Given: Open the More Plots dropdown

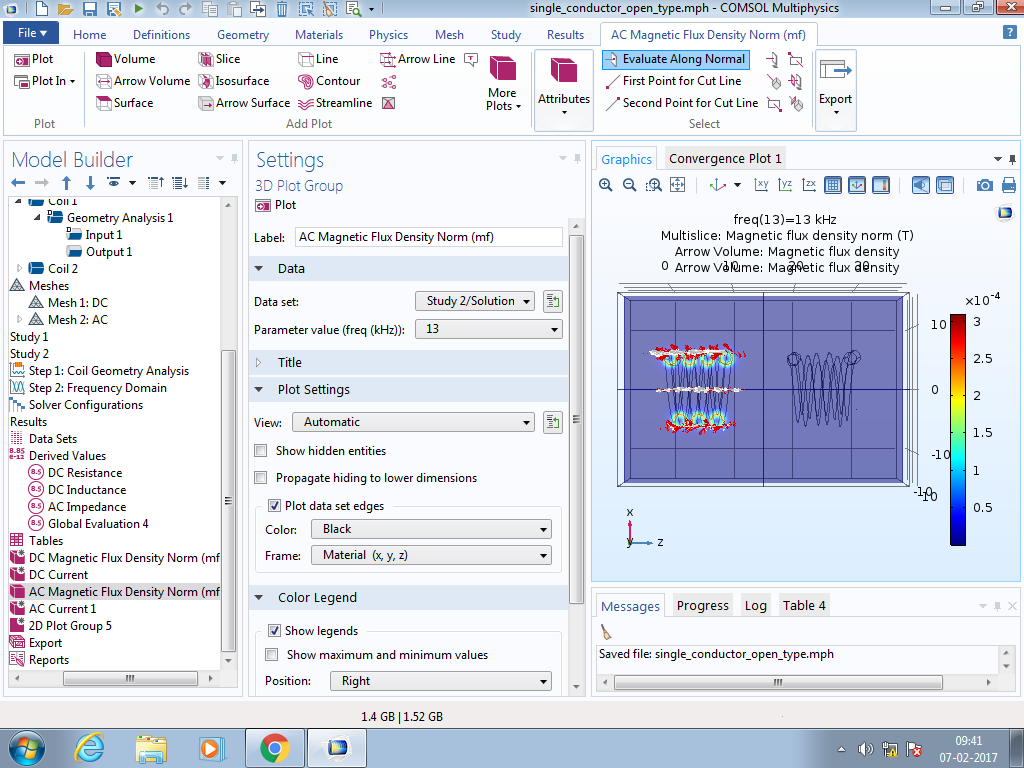Looking at the screenshot, I should (x=503, y=84).
